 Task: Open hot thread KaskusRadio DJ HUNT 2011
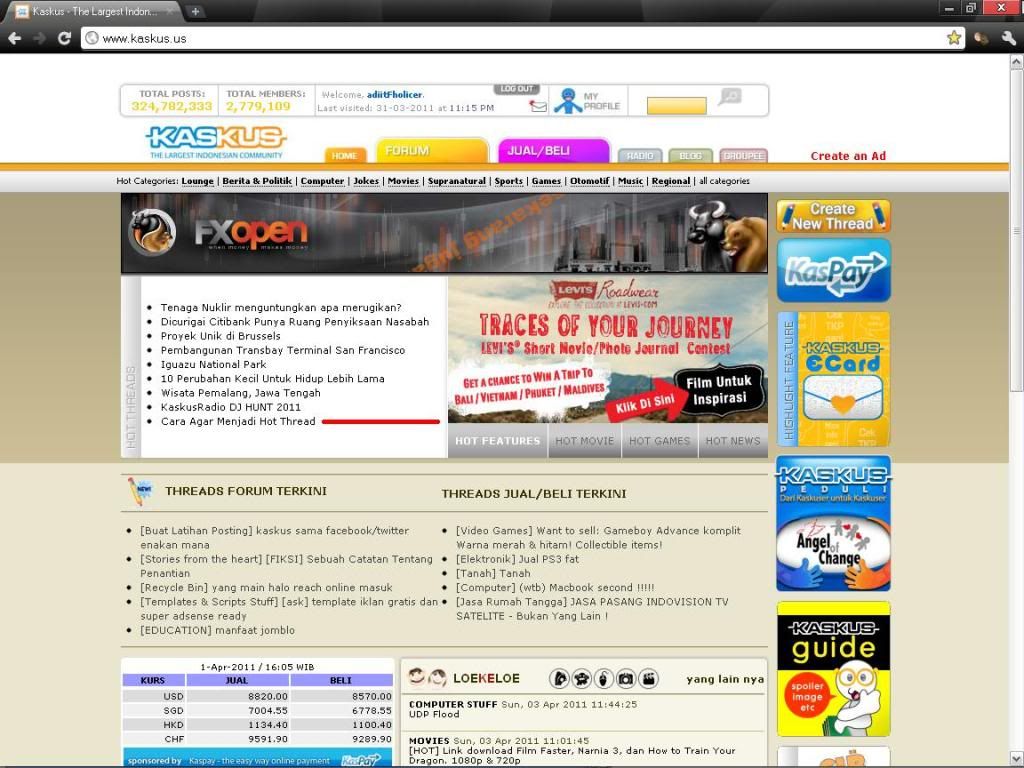[x=231, y=407]
